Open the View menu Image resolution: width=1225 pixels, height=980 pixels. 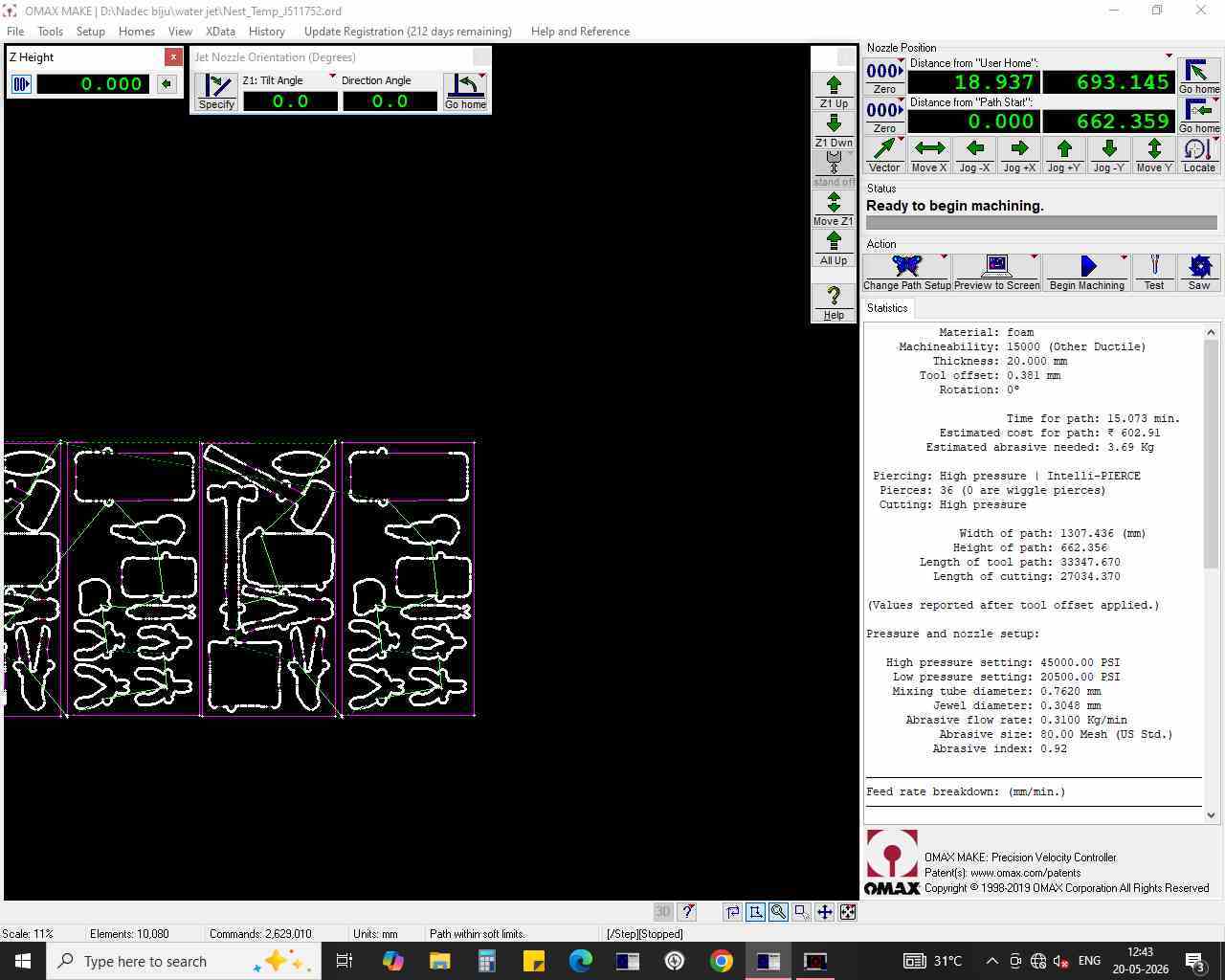tap(180, 32)
